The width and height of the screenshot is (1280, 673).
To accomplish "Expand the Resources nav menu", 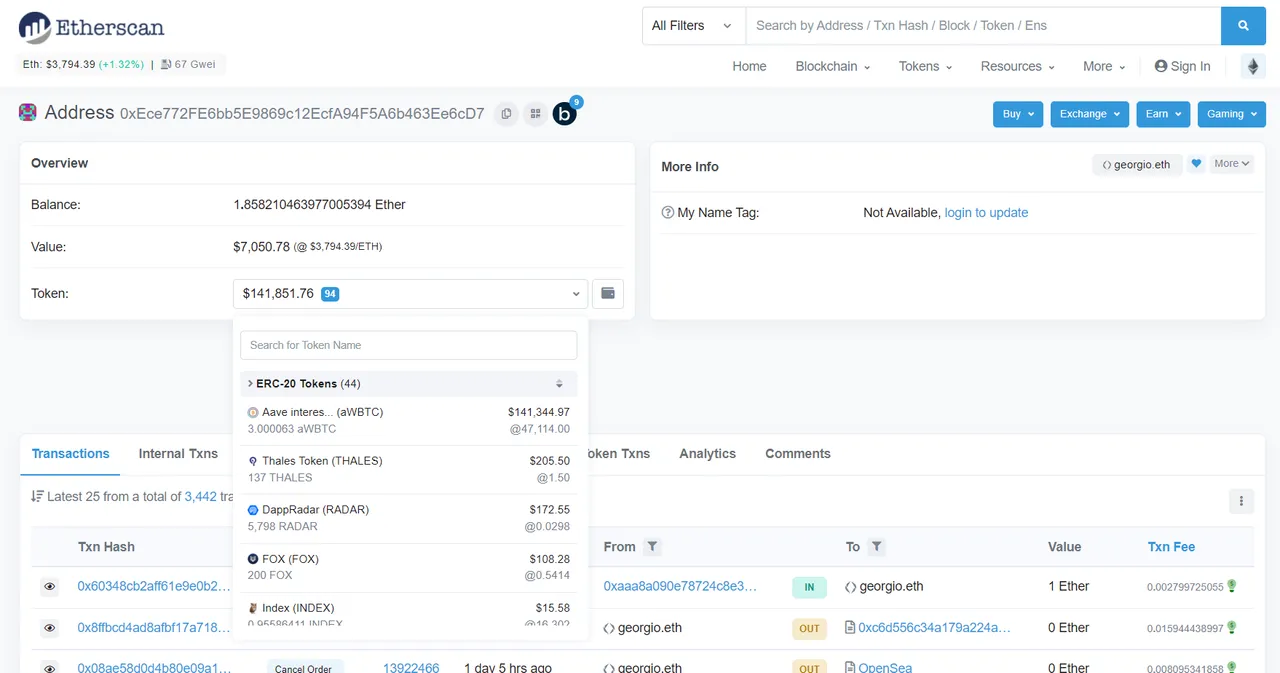I will (1017, 66).
